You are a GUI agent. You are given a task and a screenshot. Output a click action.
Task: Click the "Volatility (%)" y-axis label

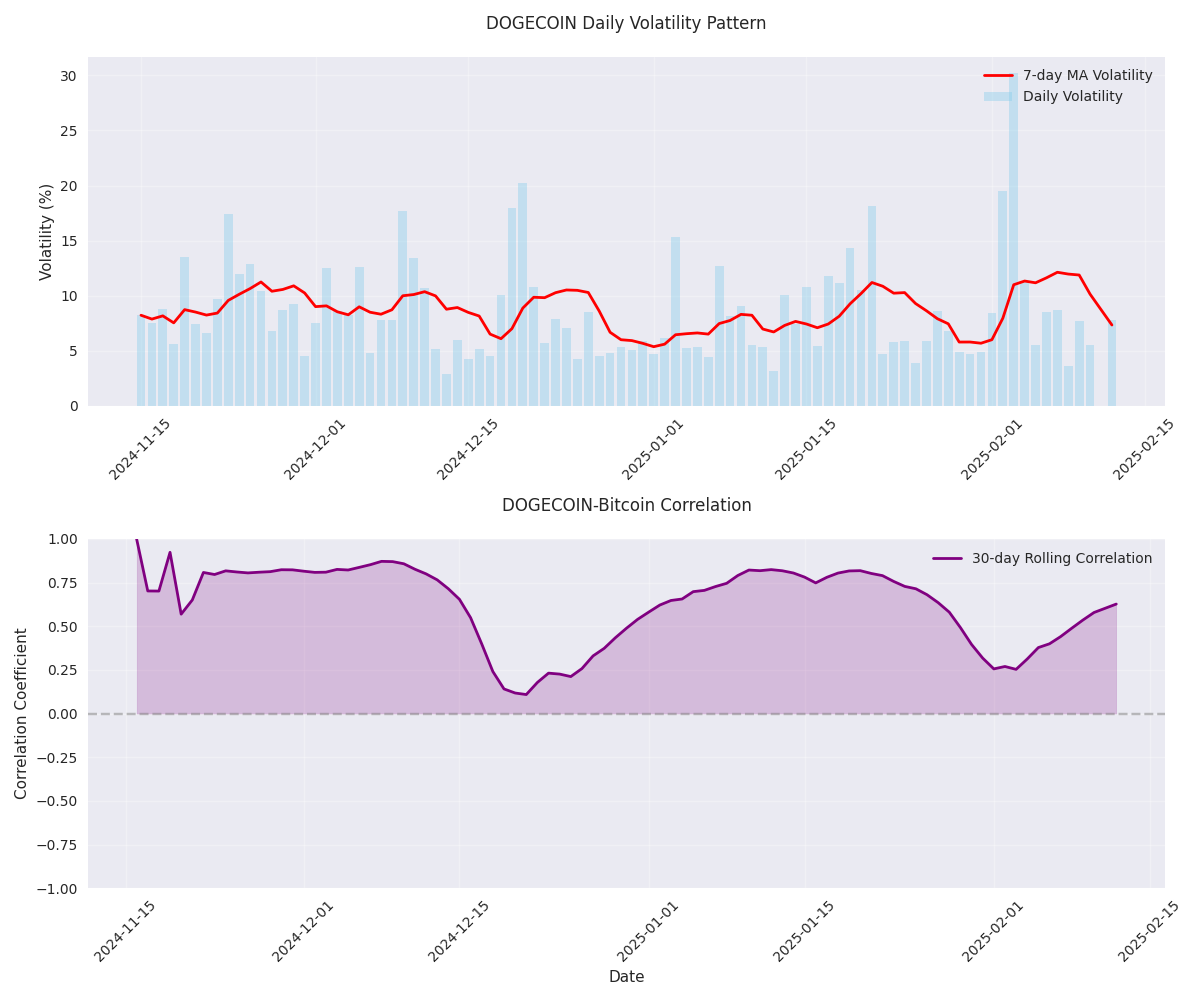tap(46, 232)
